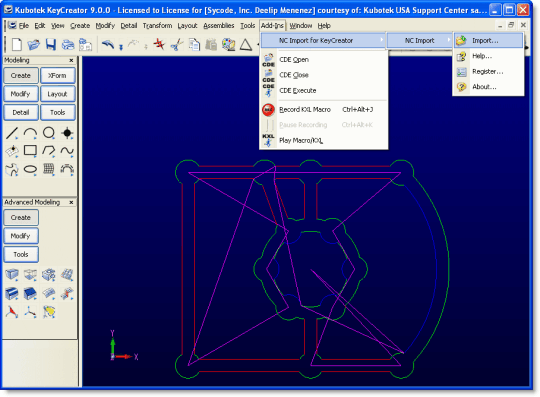Image resolution: width=540 pixels, height=397 pixels.
Task: Open the Transform menu
Action: 157,25
